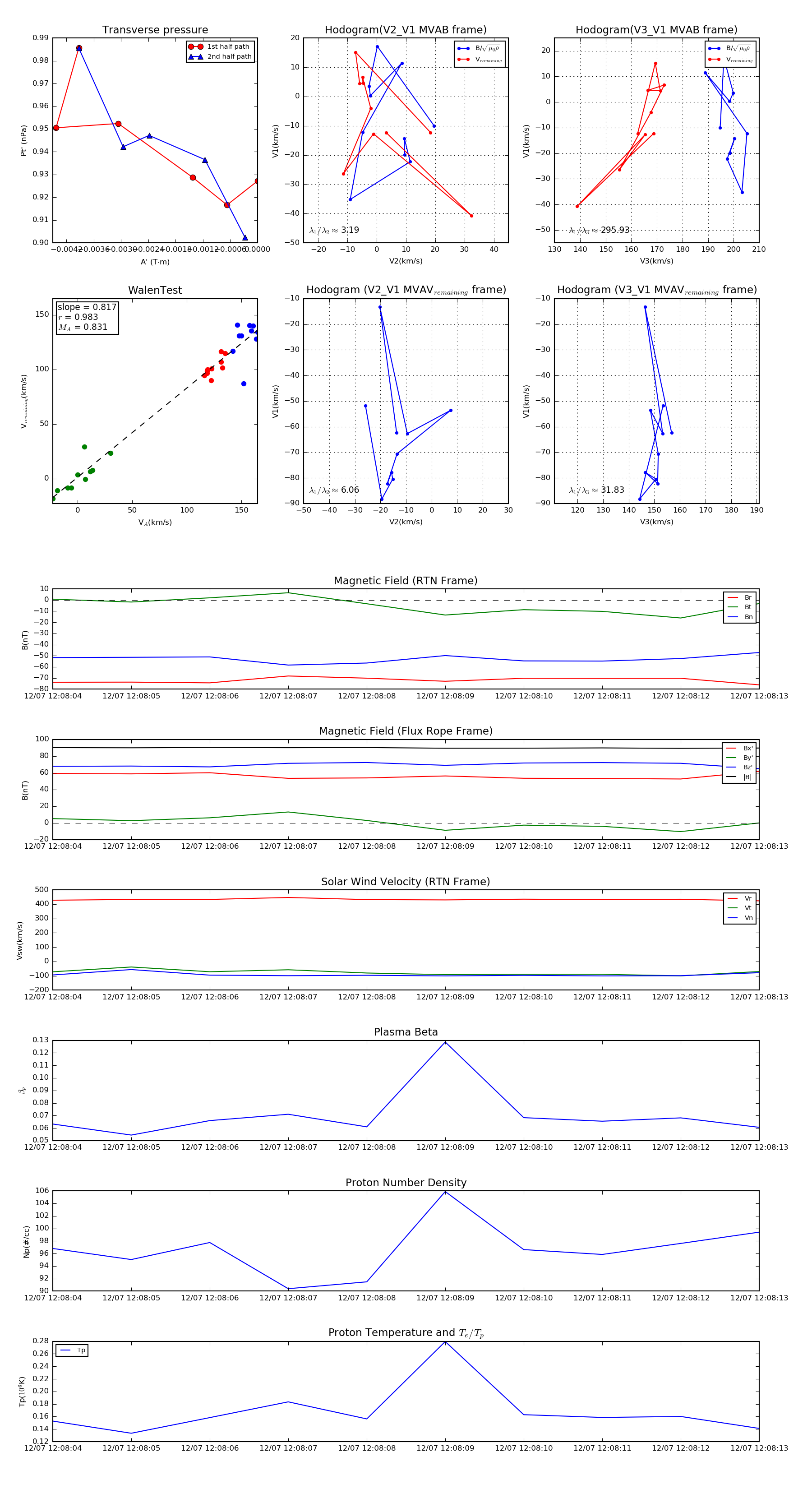The height and width of the screenshot is (1489, 812).
Task: Click the "|B|" legend entry
Action: point(739,777)
